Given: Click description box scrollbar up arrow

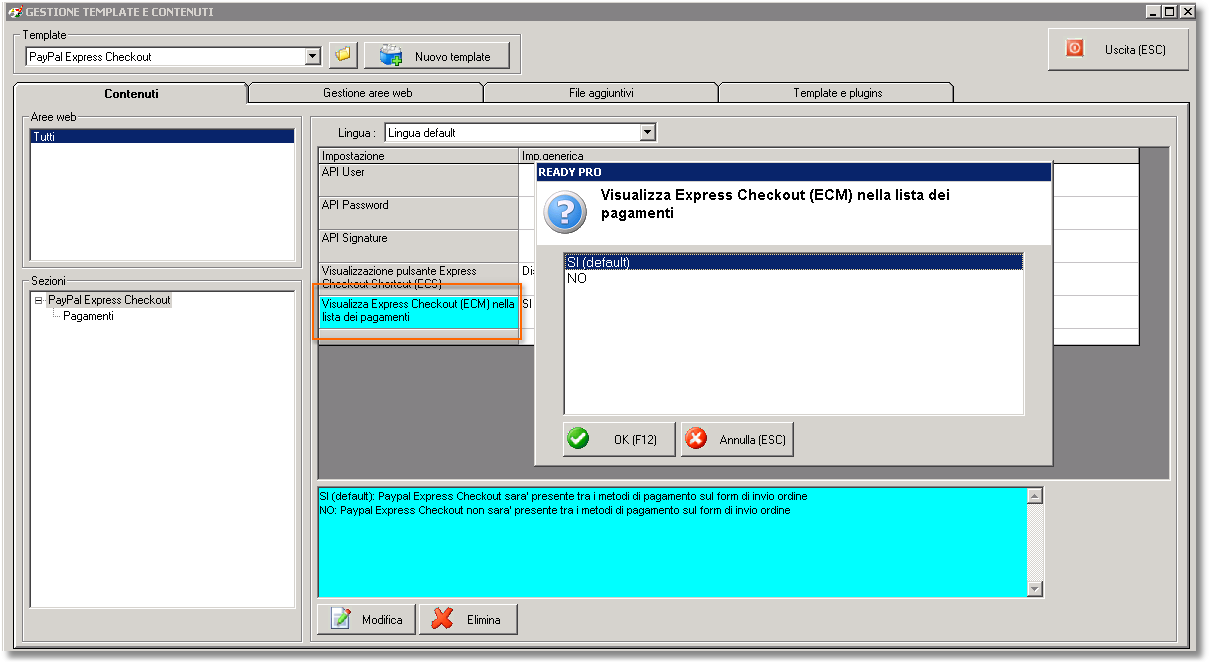Looking at the screenshot, I should pos(1035,495).
